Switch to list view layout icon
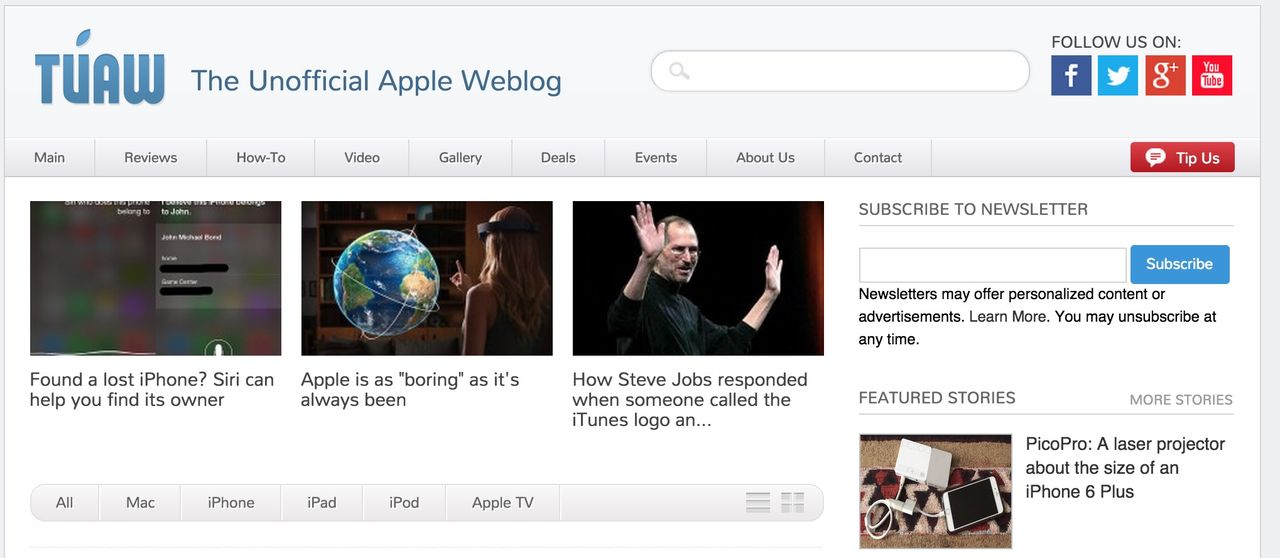Image resolution: width=1280 pixels, height=558 pixels. point(758,502)
